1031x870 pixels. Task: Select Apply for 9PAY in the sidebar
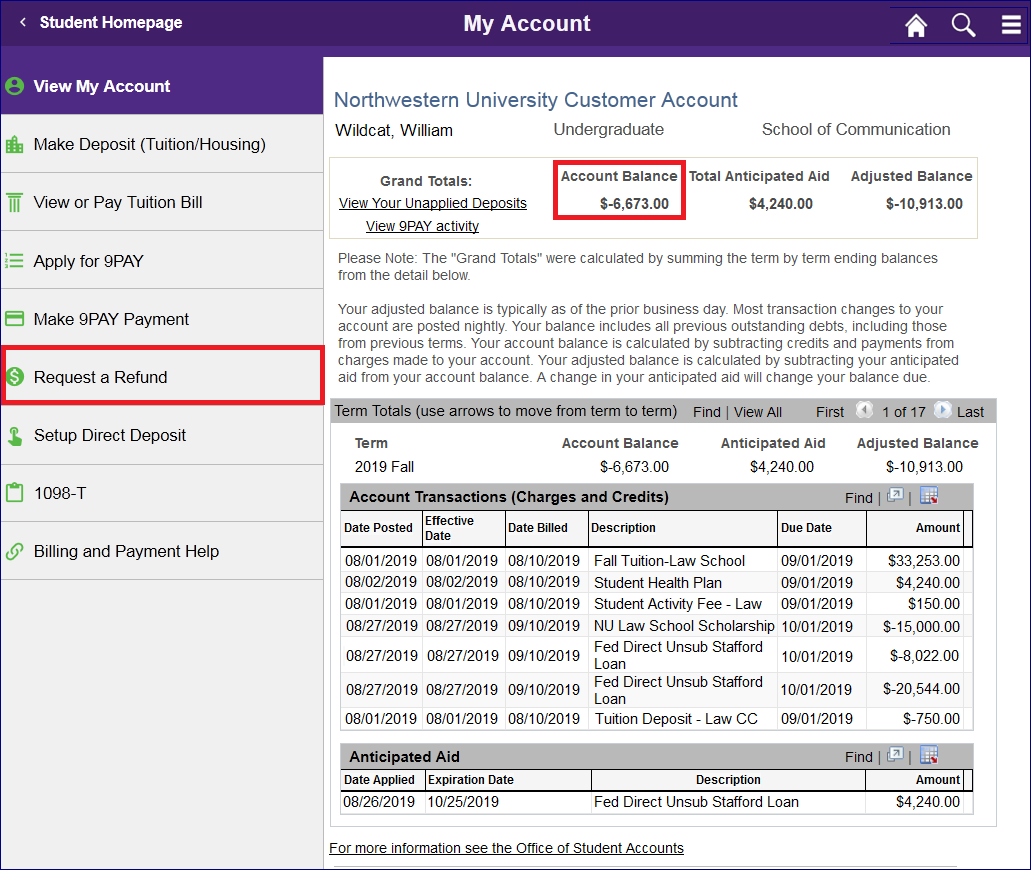click(90, 259)
